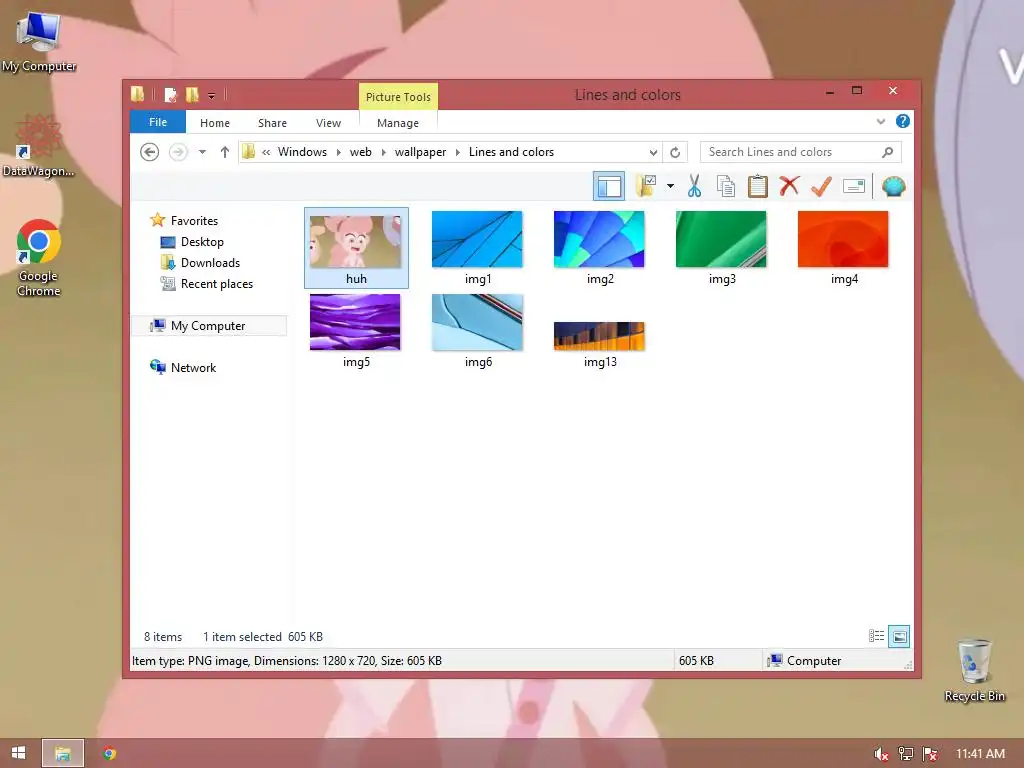Click the Up one level arrow

pos(225,152)
